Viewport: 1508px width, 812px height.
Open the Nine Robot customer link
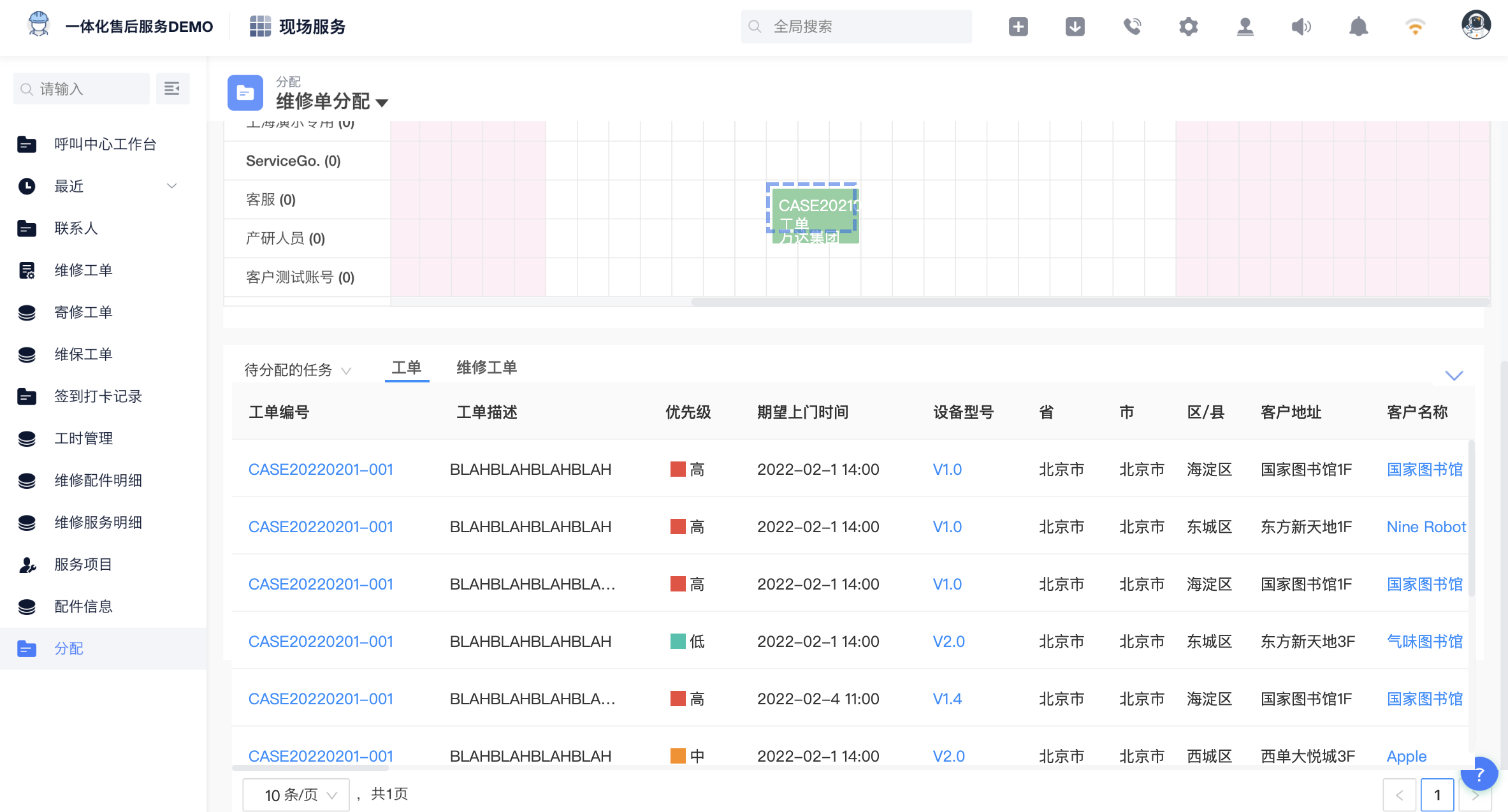pyautogui.click(x=1426, y=527)
